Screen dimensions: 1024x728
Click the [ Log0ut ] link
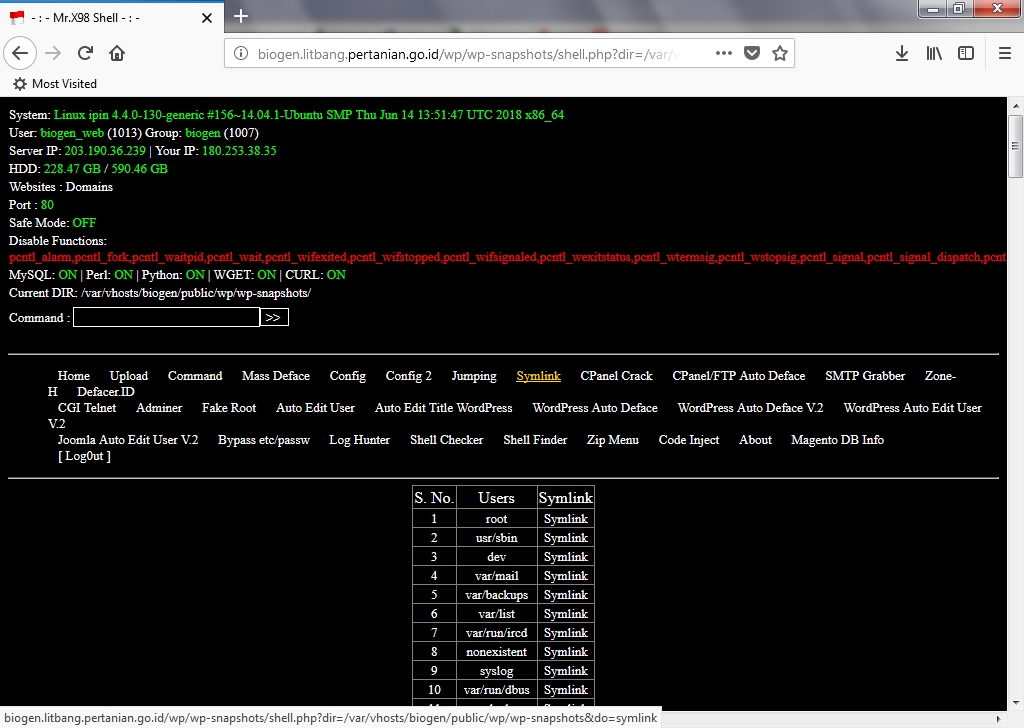pos(84,456)
